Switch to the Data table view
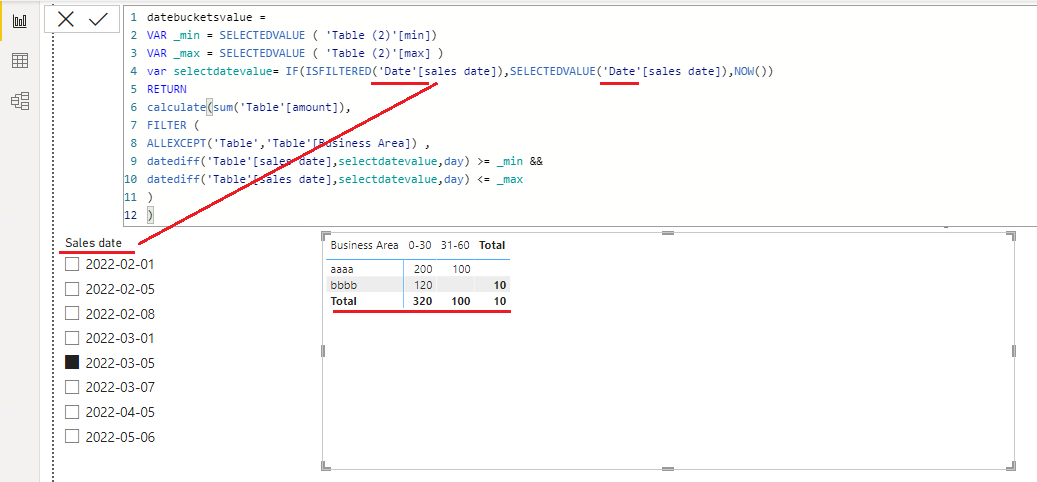 point(20,61)
